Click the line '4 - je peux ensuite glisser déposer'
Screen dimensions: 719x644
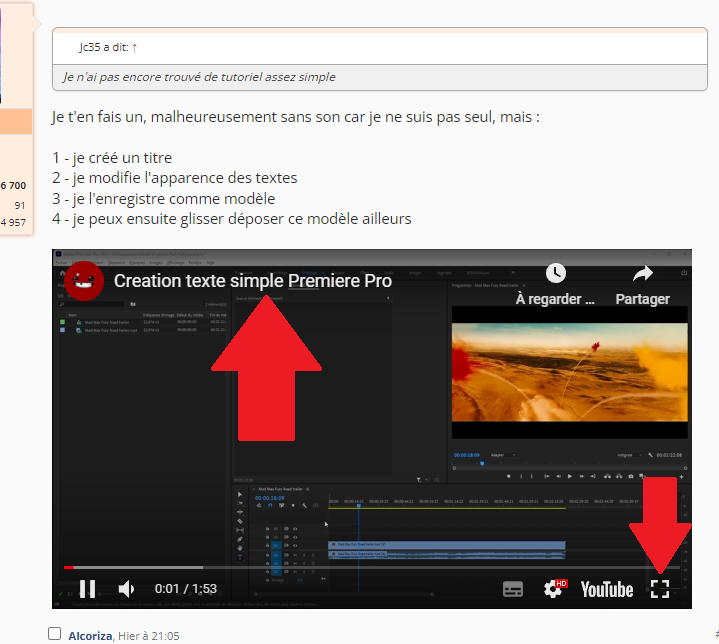(232, 219)
